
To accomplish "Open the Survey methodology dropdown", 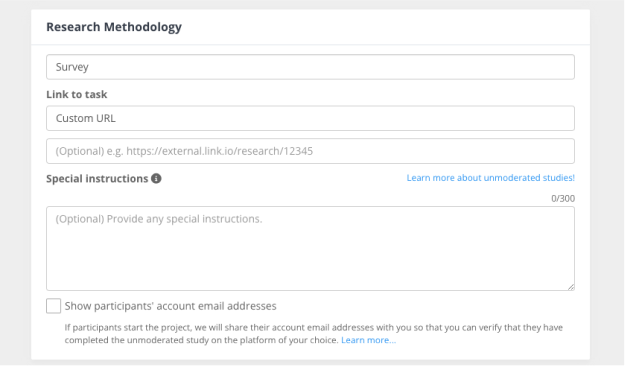I will click(310, 67).
